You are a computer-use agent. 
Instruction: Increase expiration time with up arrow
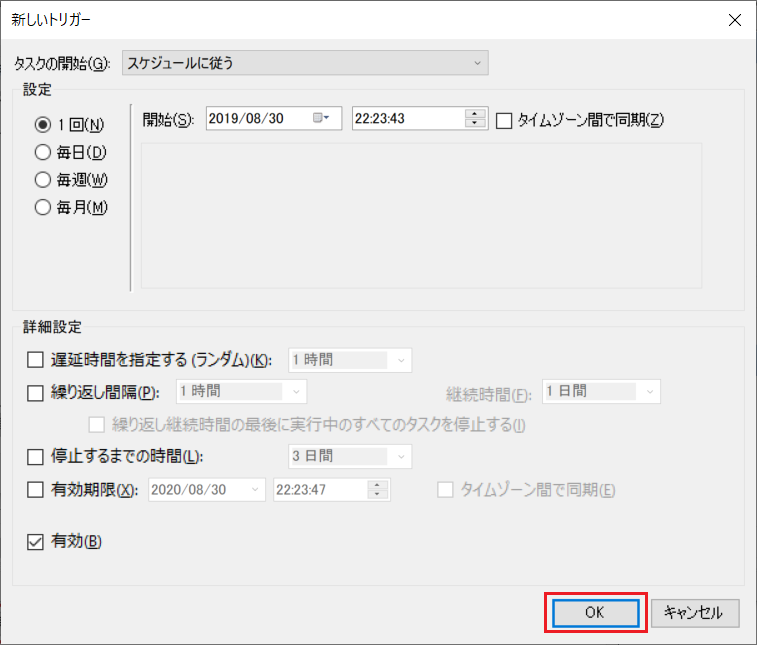click(378, 485)
